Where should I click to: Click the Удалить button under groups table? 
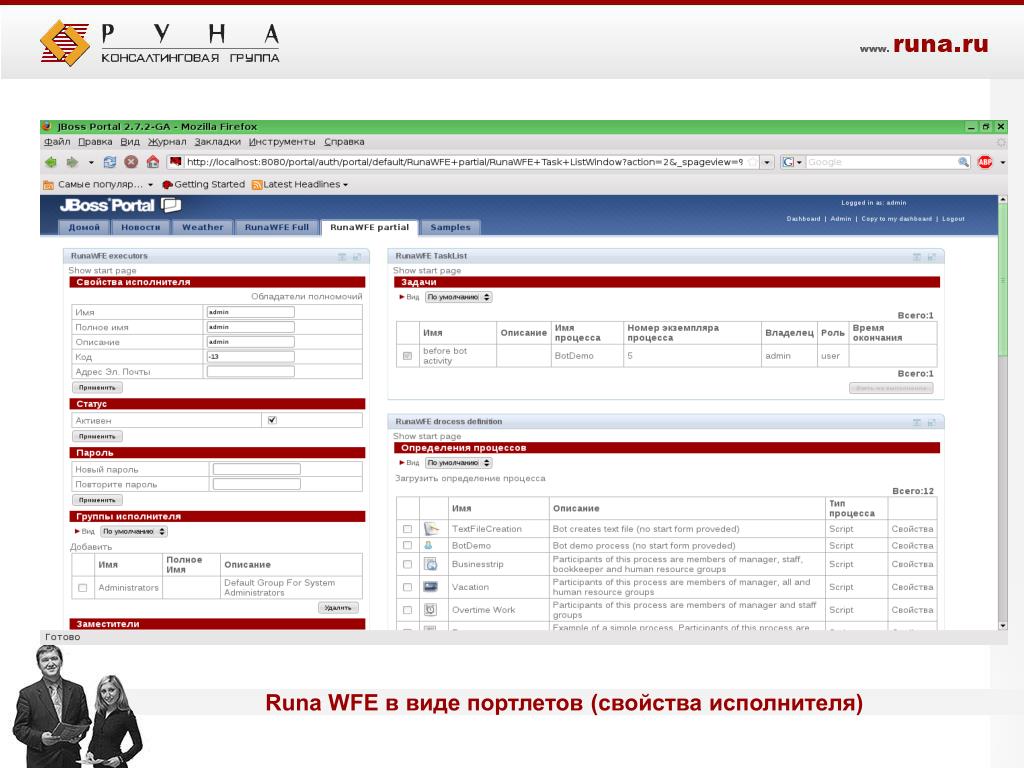pyautogui.click(x=338, y=608)
